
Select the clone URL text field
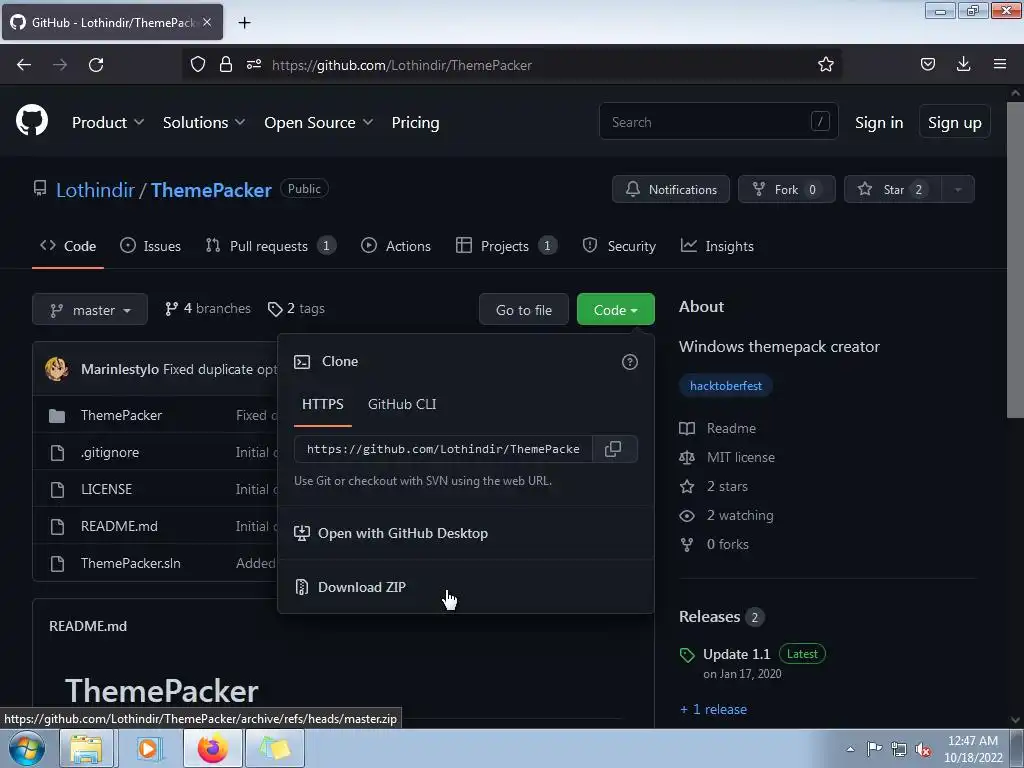[443, 449]
